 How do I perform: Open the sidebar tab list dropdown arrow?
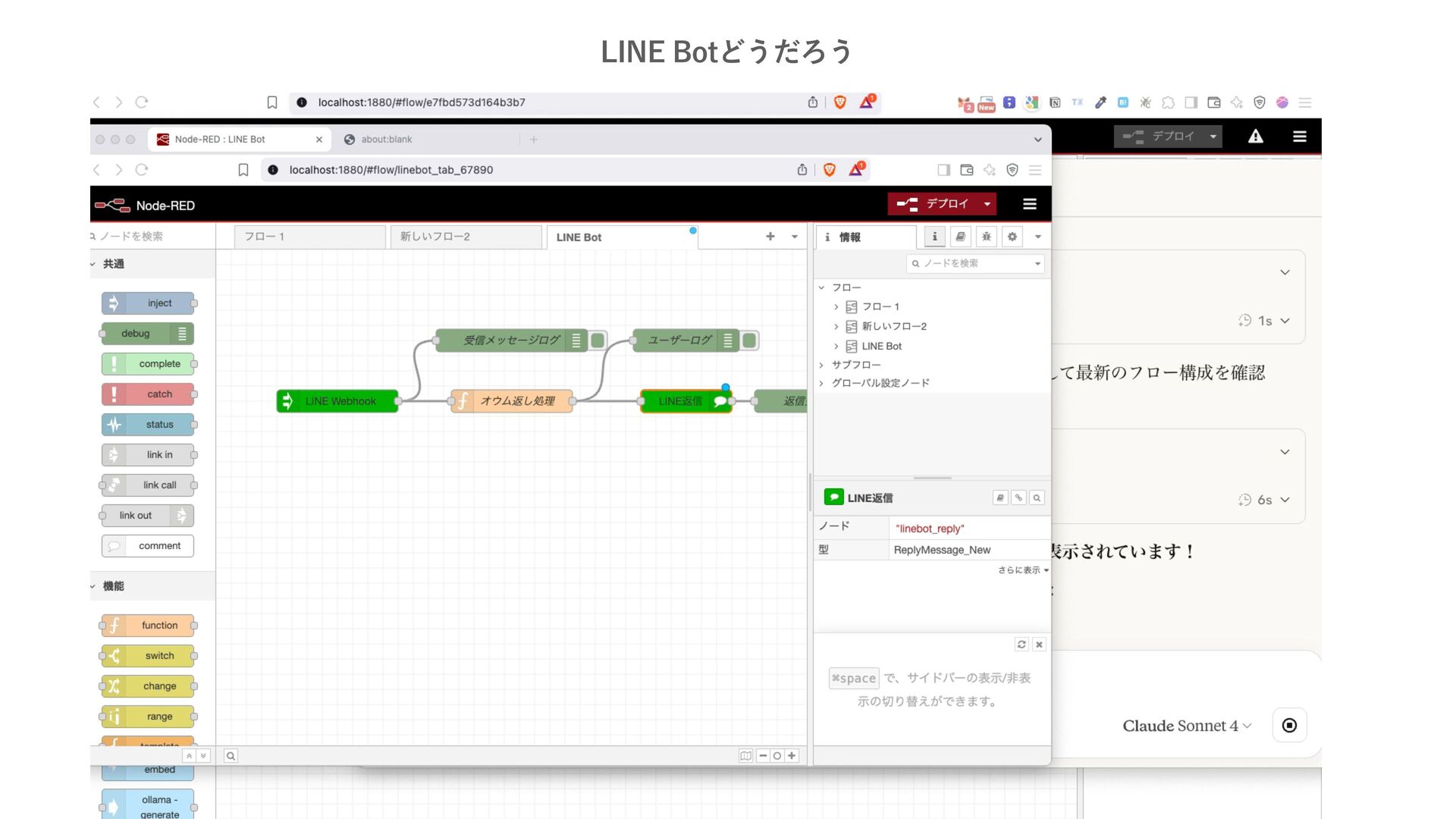(1038, 237)
